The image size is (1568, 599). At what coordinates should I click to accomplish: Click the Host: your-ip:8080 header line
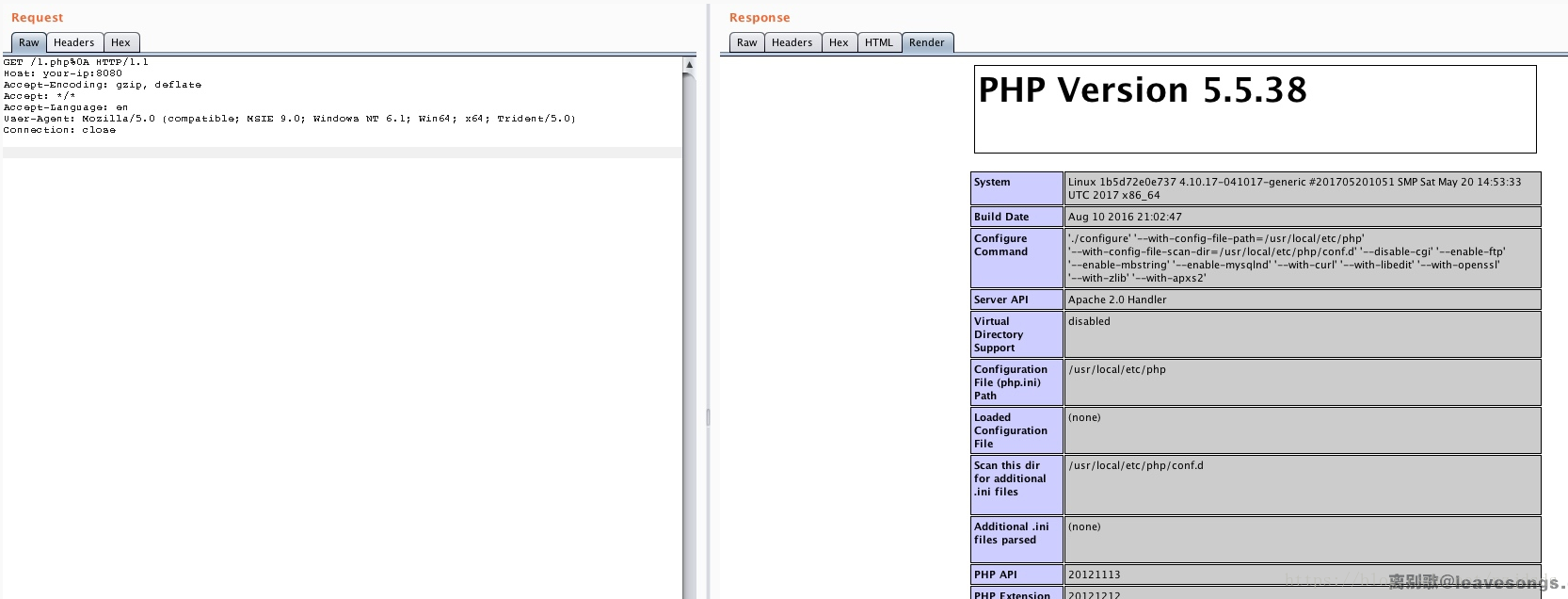coord(63,73)
